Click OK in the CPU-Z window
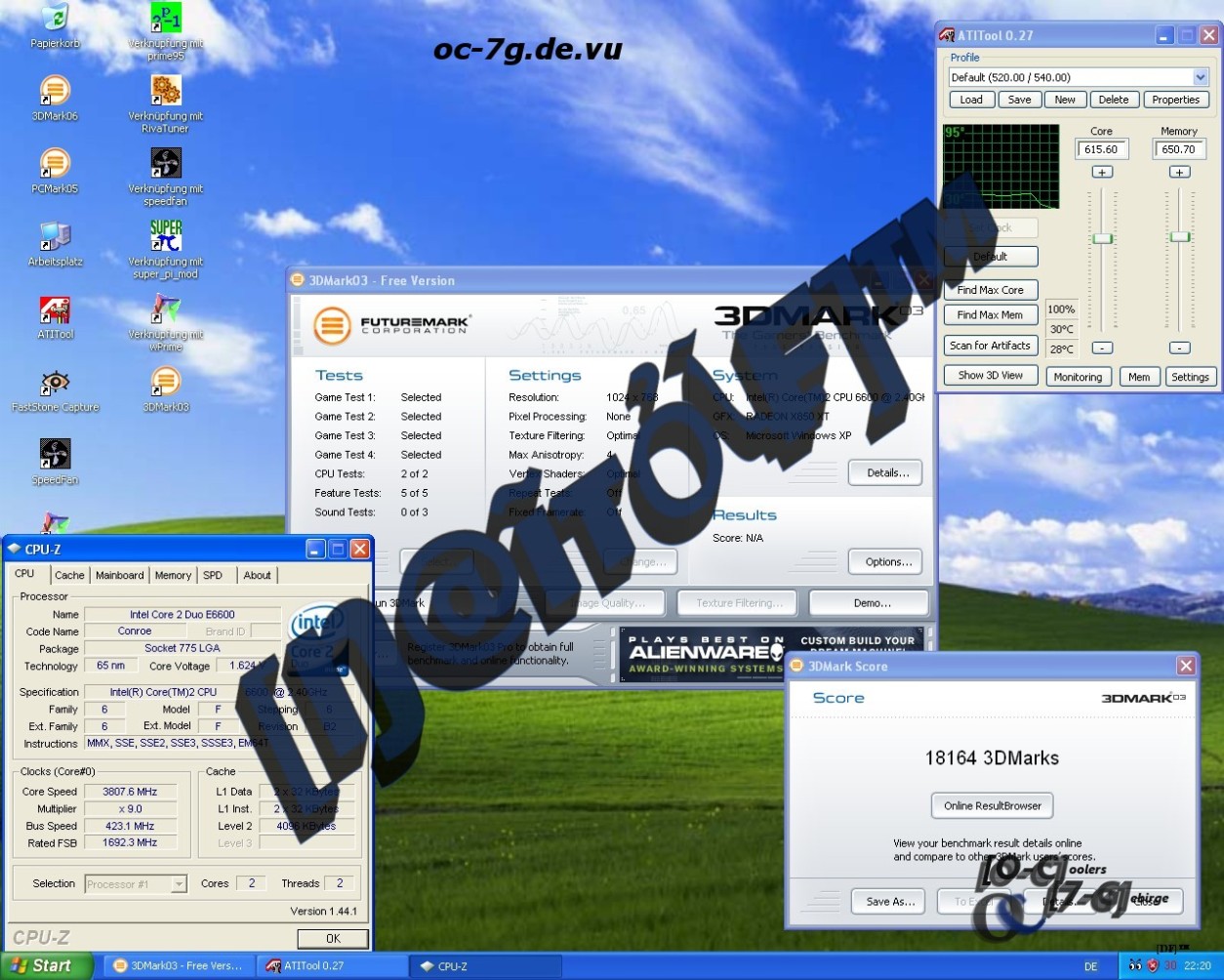 click(333, 938)
